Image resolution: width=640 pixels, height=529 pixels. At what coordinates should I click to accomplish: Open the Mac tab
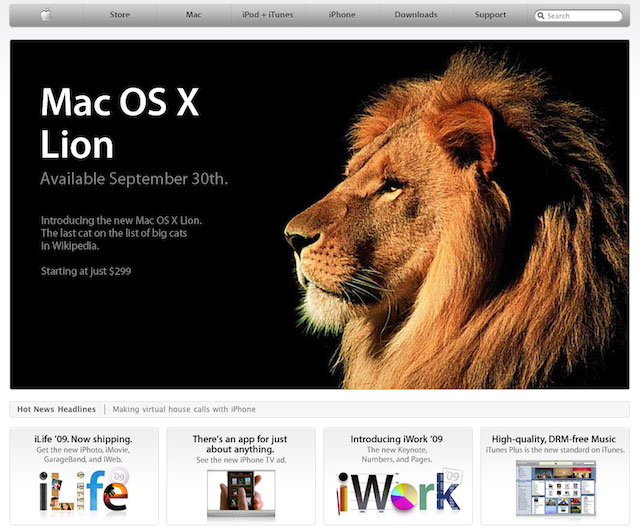click(x=193, y=15)
